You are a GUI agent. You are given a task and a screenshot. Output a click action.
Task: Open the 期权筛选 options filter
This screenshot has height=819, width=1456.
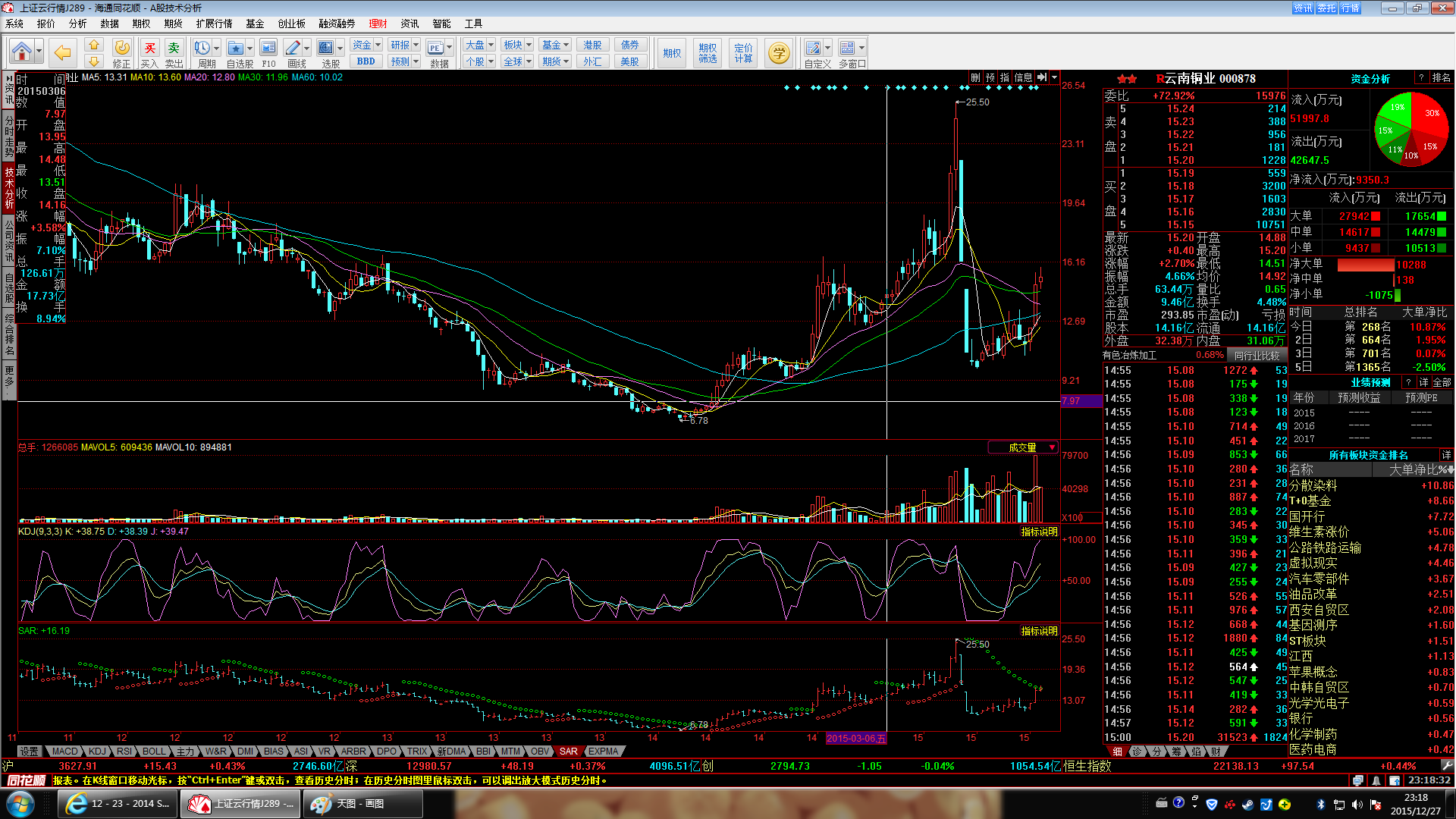[708, 53]
